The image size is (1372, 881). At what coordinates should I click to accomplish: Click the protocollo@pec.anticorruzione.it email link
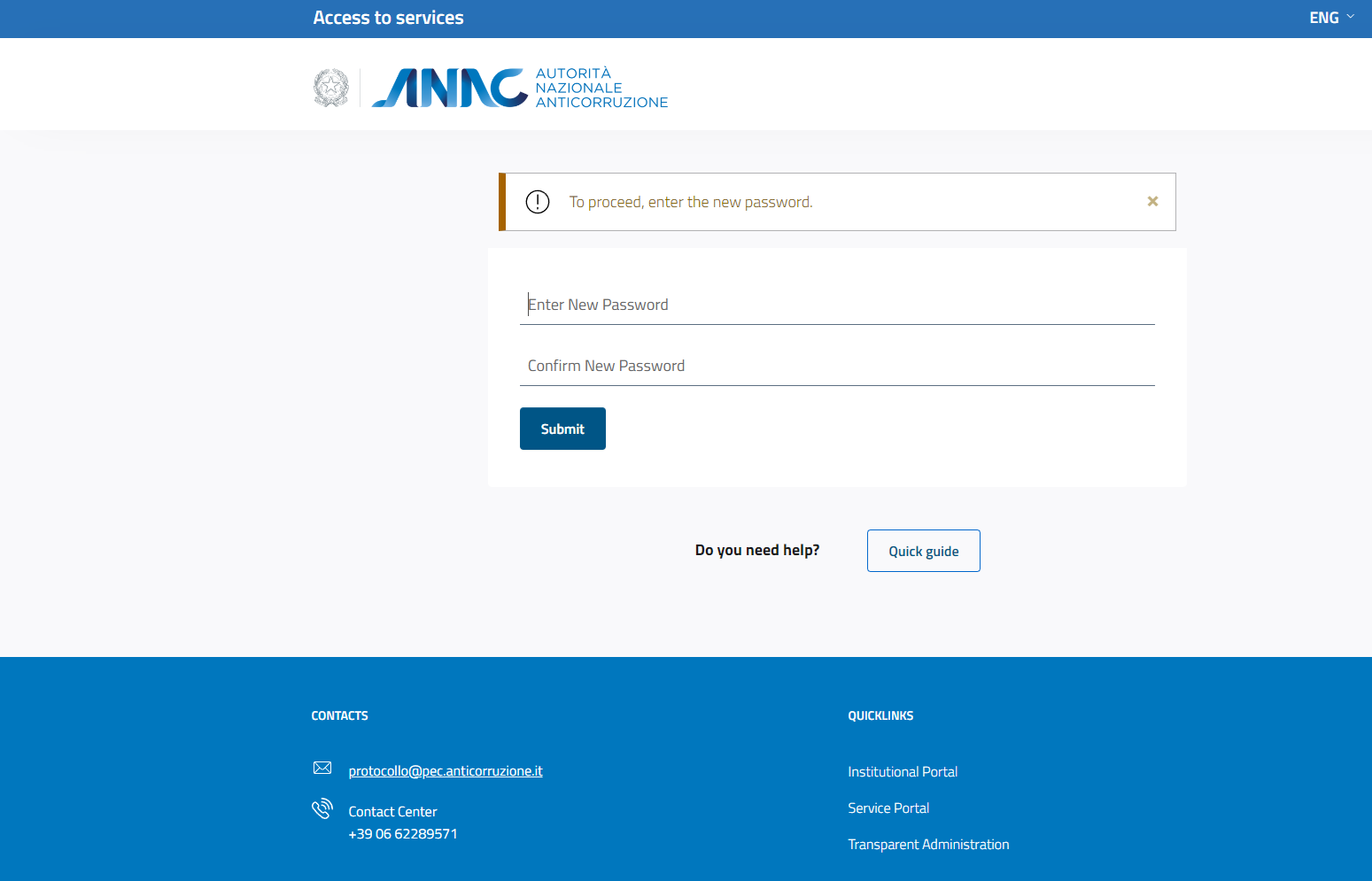point(446,771)
